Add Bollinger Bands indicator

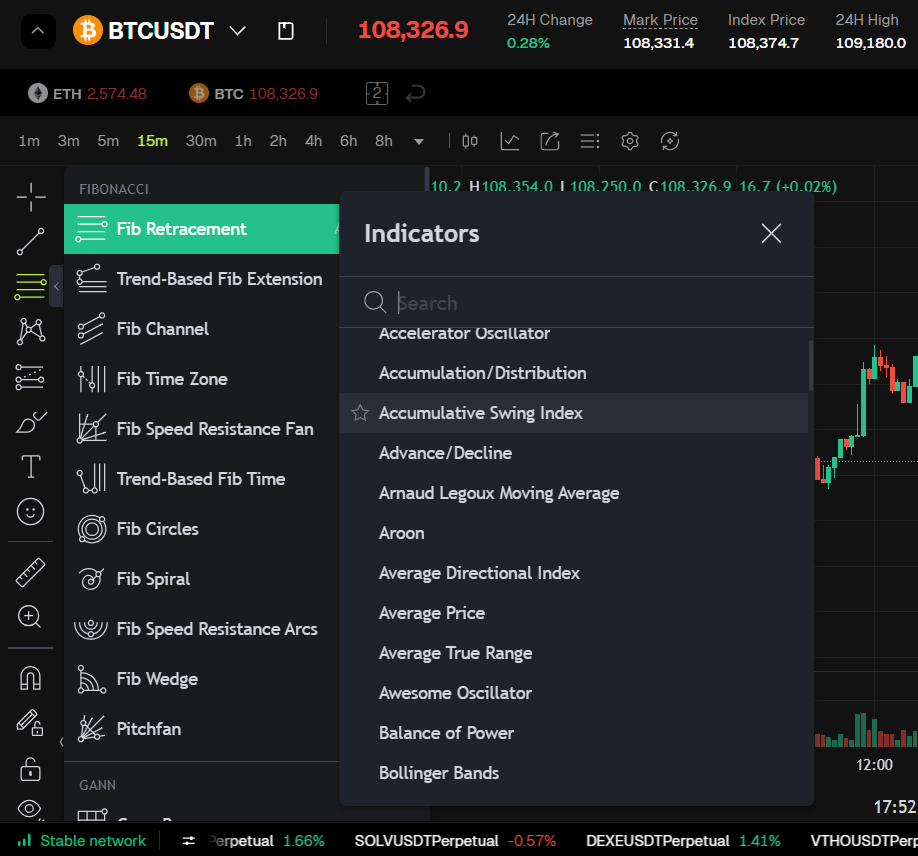coord(574,773)
